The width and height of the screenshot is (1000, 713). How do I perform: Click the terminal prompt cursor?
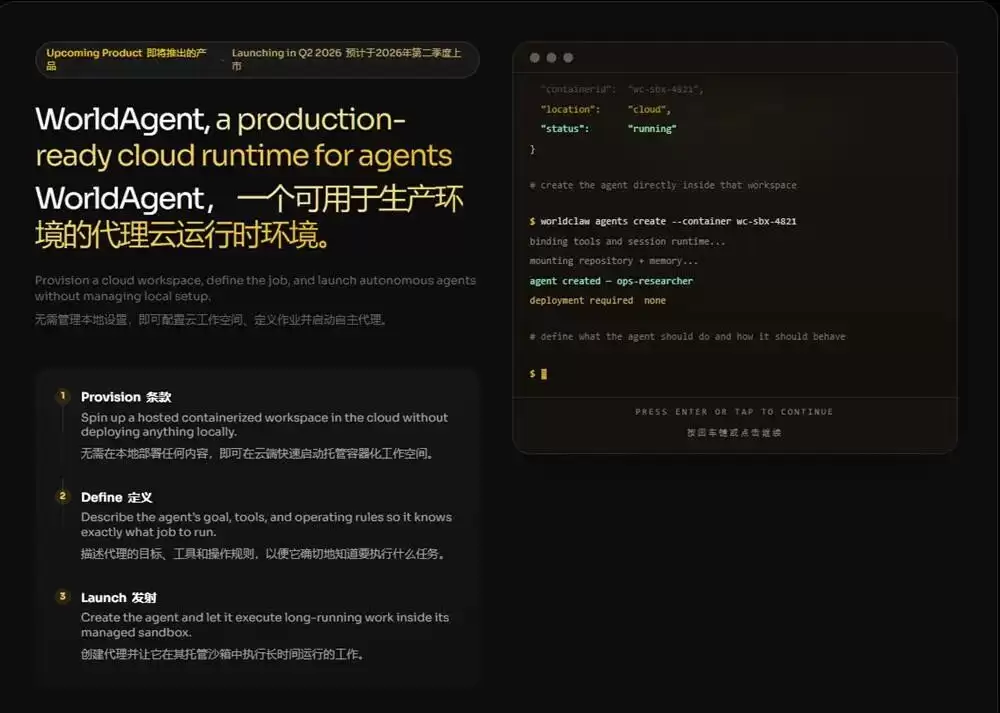(544, 374)
